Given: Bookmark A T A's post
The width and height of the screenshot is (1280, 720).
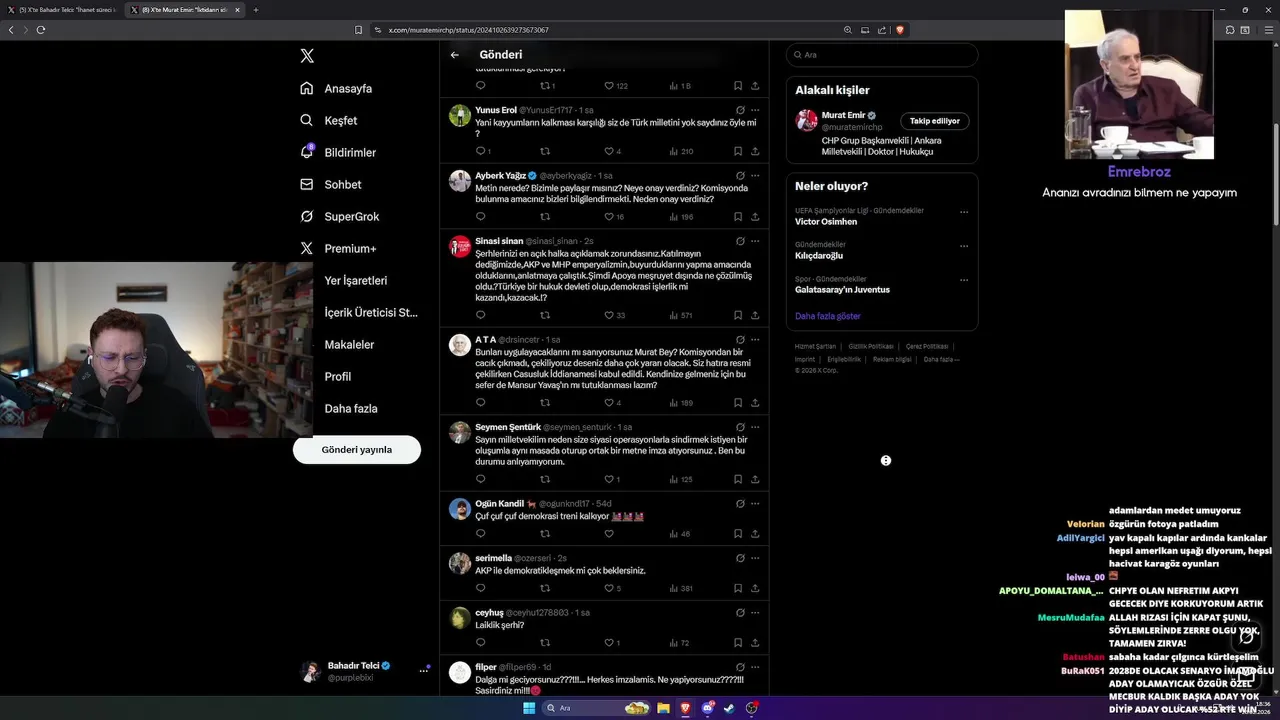Looking at the screenshot, I should point(738,403).
